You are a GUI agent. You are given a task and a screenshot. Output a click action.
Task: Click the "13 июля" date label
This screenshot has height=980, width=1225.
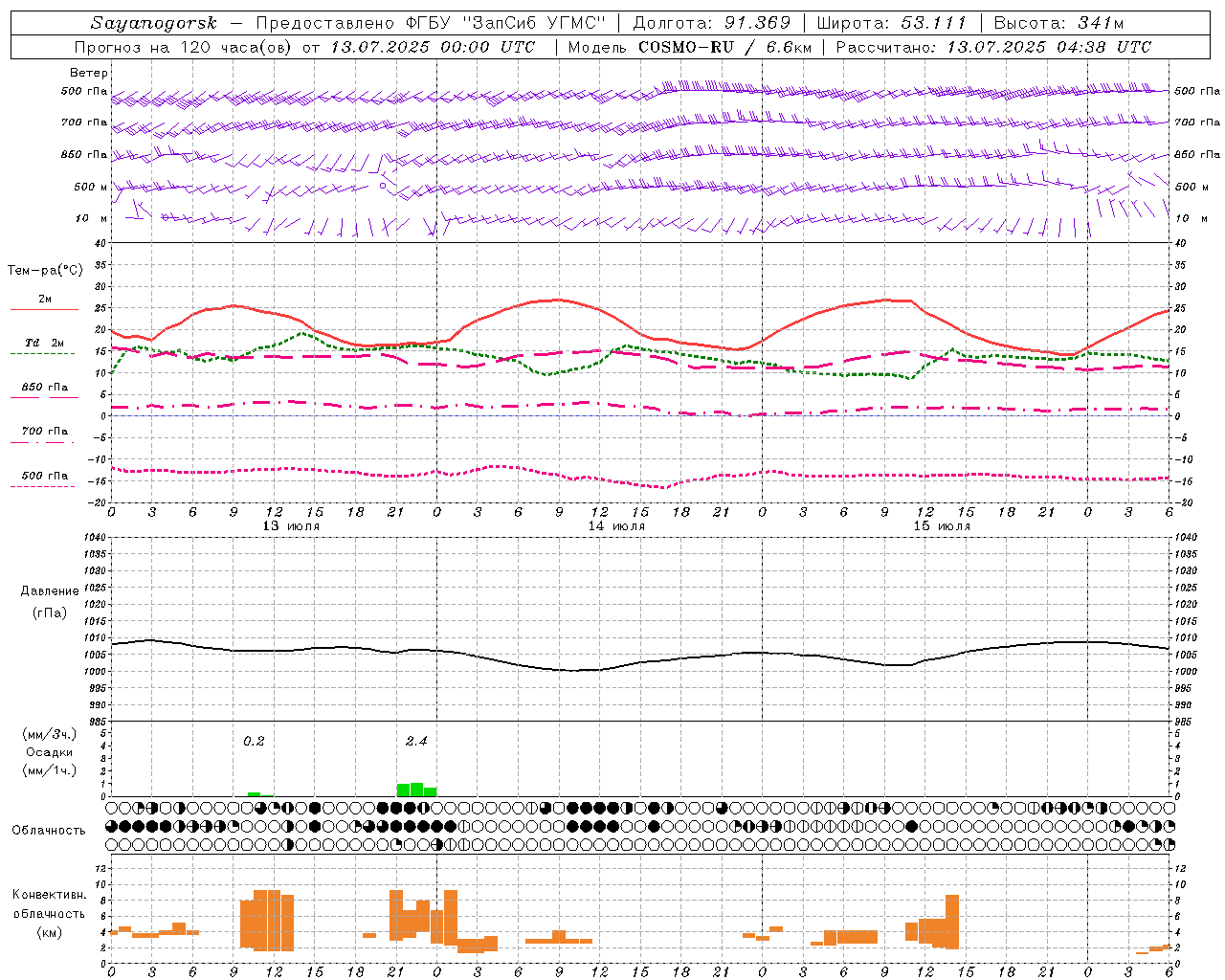[x=291, y=525]
